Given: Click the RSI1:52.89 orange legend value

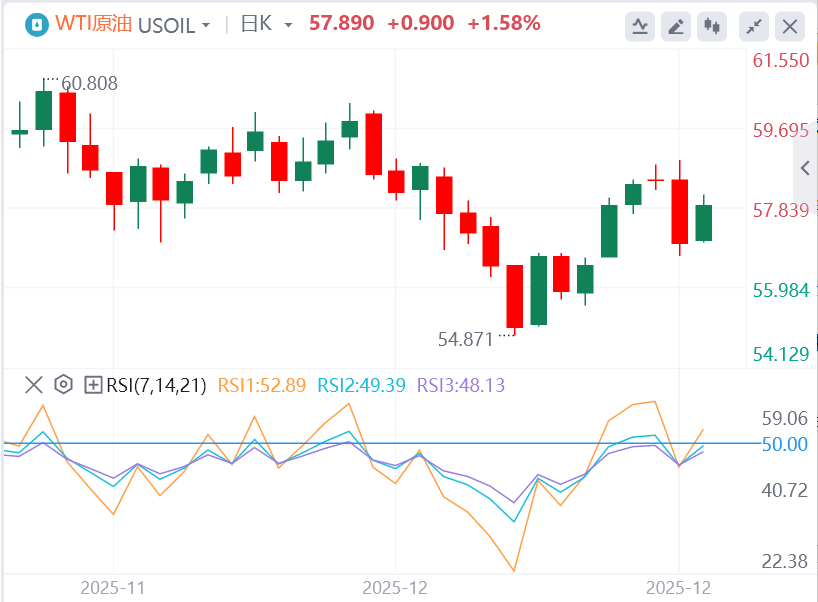Looking at the screenshot, I should tap(261, 384).
